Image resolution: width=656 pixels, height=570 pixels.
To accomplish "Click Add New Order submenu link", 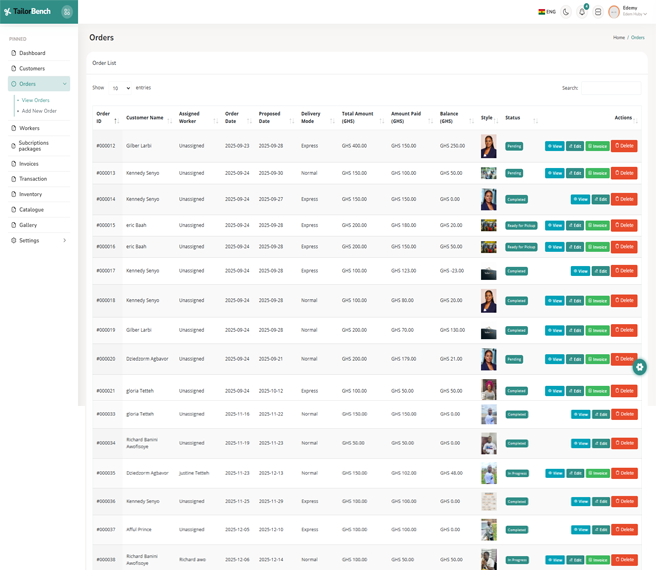I will (39, 111).
